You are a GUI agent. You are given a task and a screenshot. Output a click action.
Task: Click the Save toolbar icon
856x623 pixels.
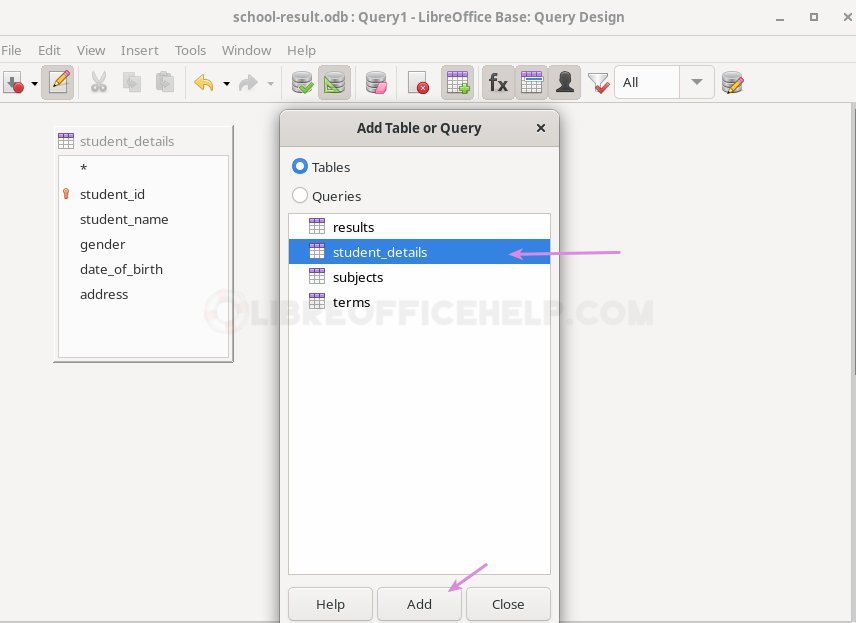click(14, 83)
